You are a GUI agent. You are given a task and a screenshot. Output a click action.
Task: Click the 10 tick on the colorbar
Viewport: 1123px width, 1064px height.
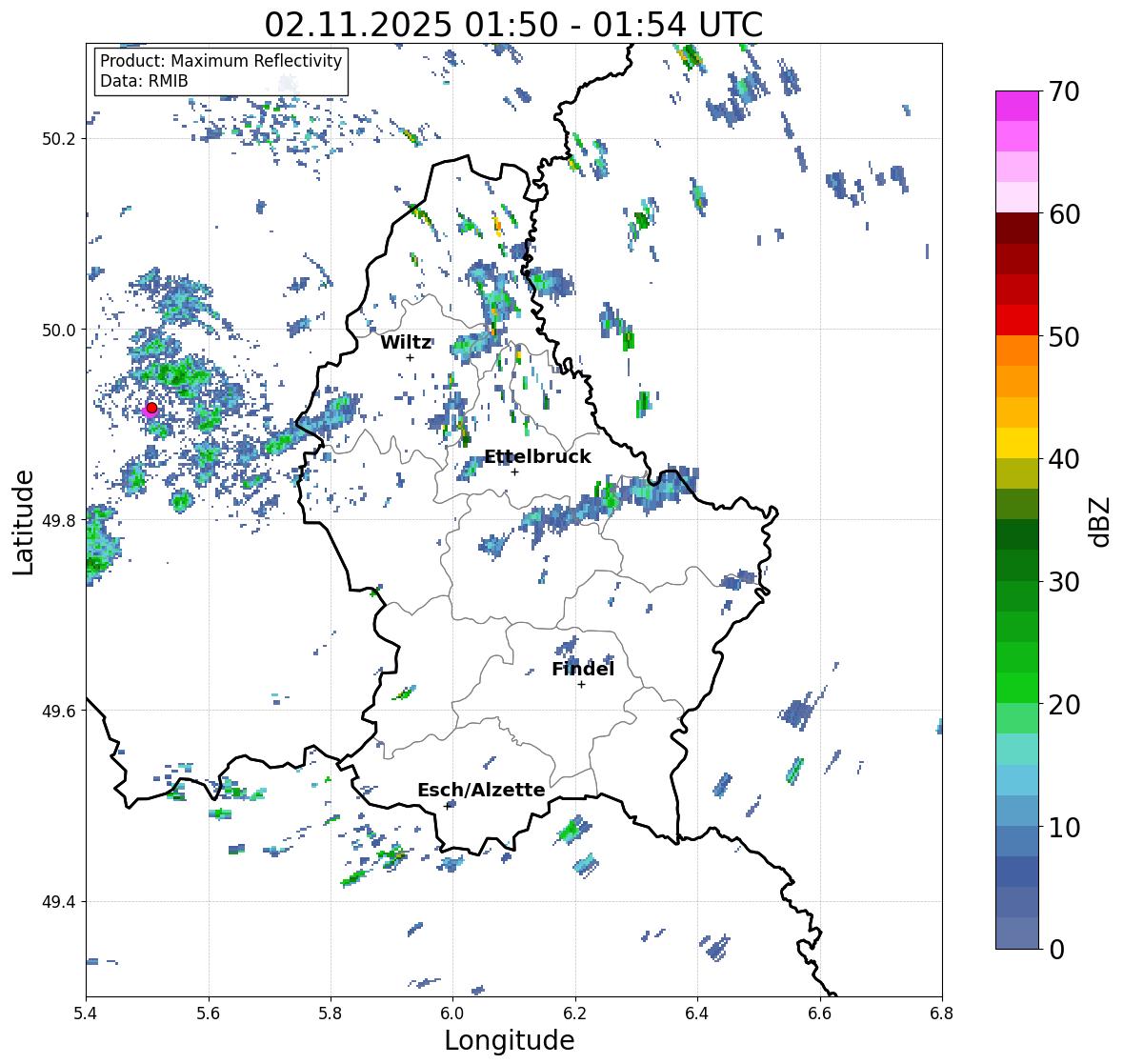coord(1064,827)
